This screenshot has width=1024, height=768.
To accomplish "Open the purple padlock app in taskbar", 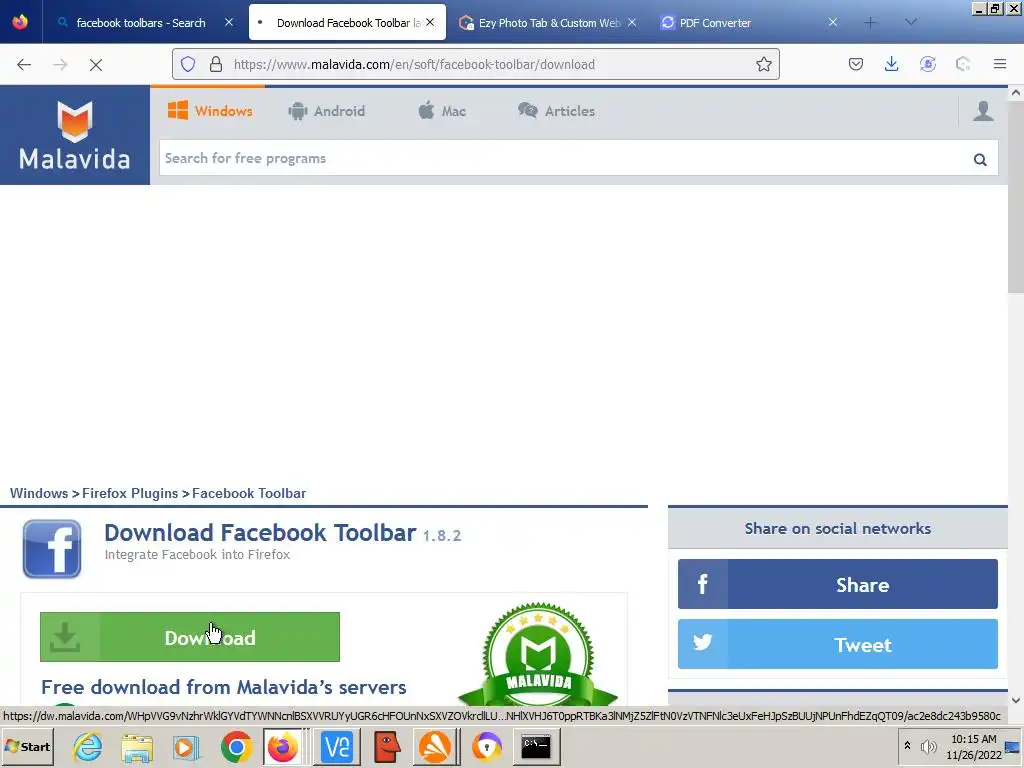I will pos(487,746).
